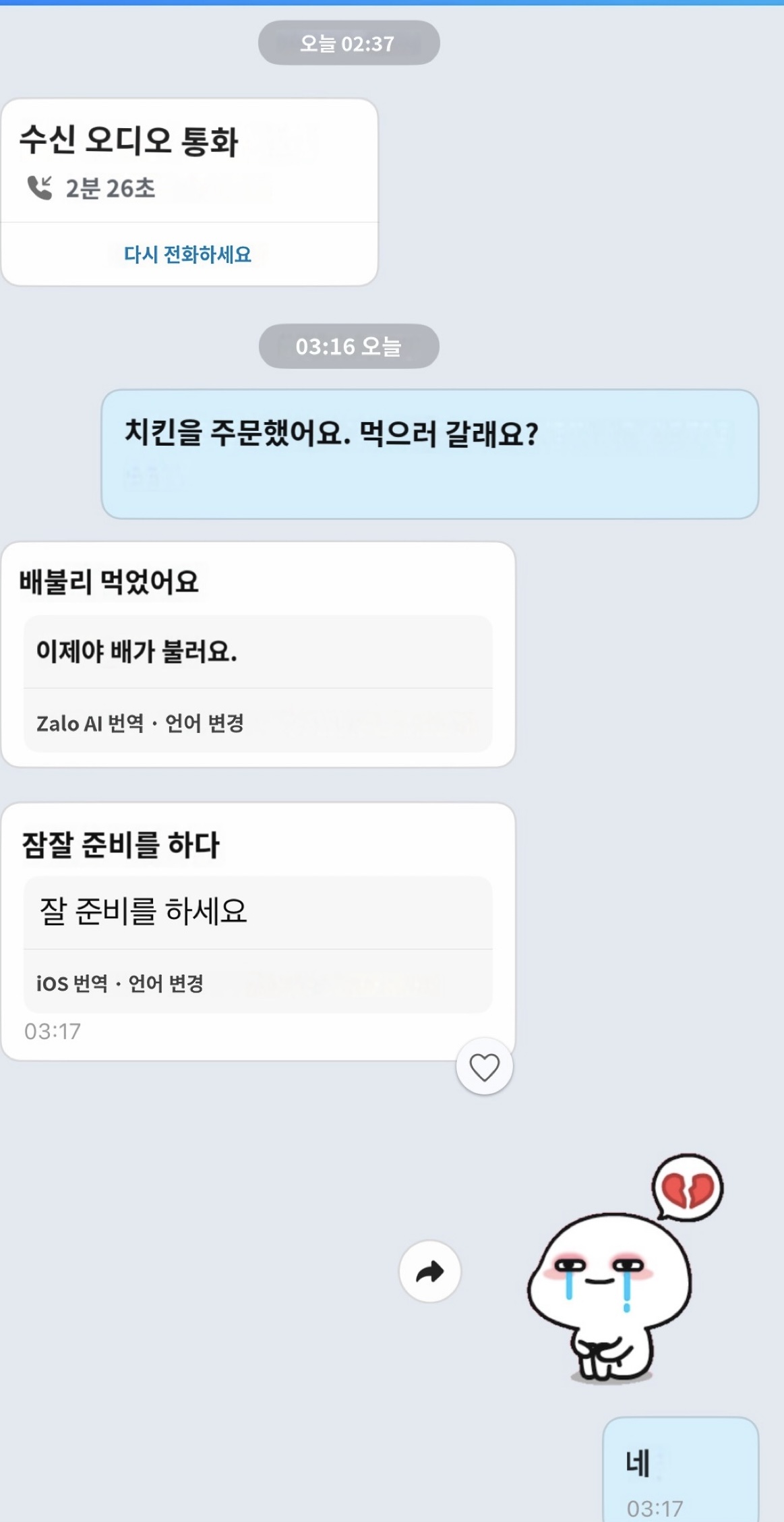Open the '수신 오디오 통화' call card
The image size is (784, 1522).
click(129, 140)
